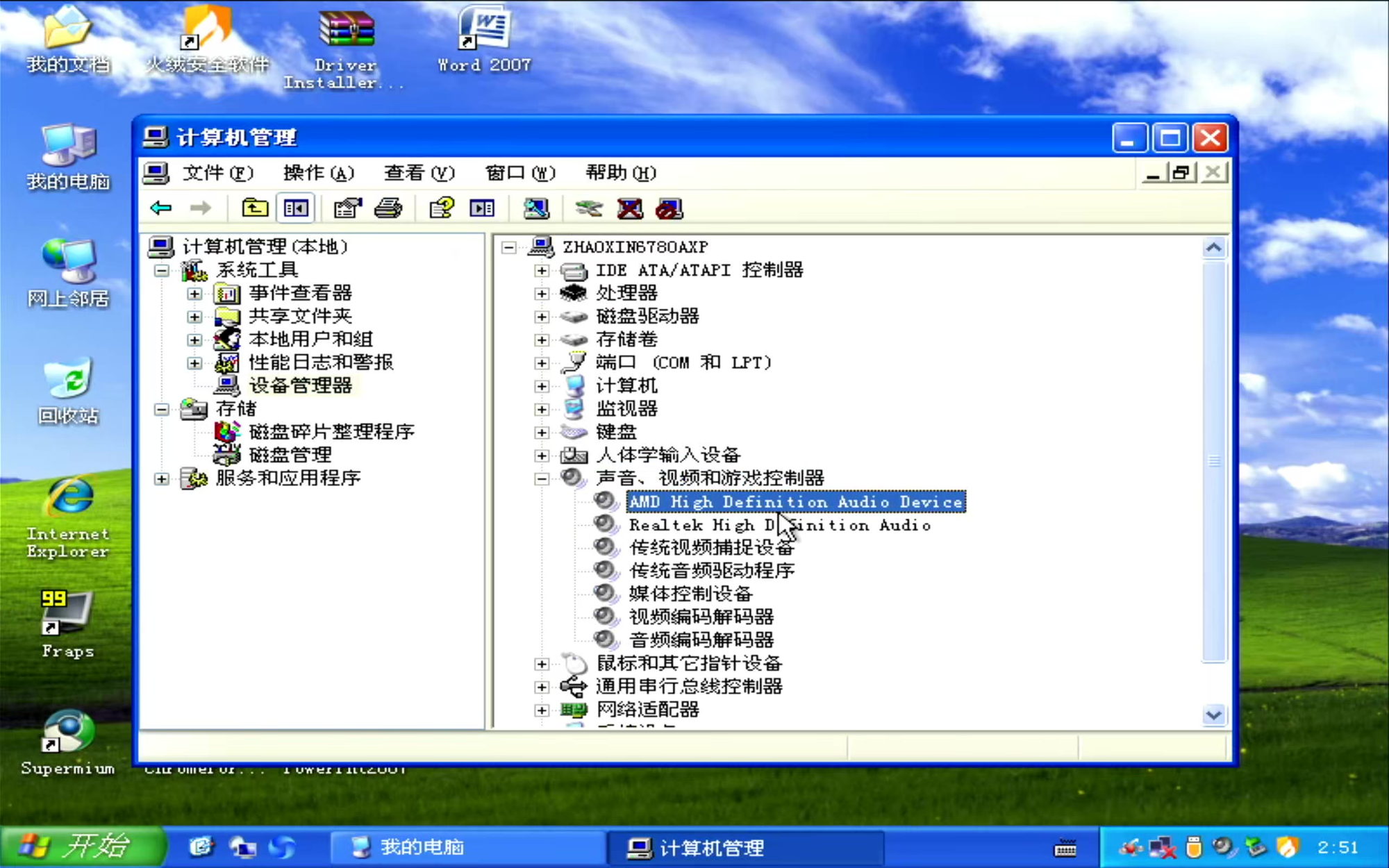The width and height of the screenshot is (1389, 868).
Task: Open My Computer desktop icon
Action: coord(68,158)
